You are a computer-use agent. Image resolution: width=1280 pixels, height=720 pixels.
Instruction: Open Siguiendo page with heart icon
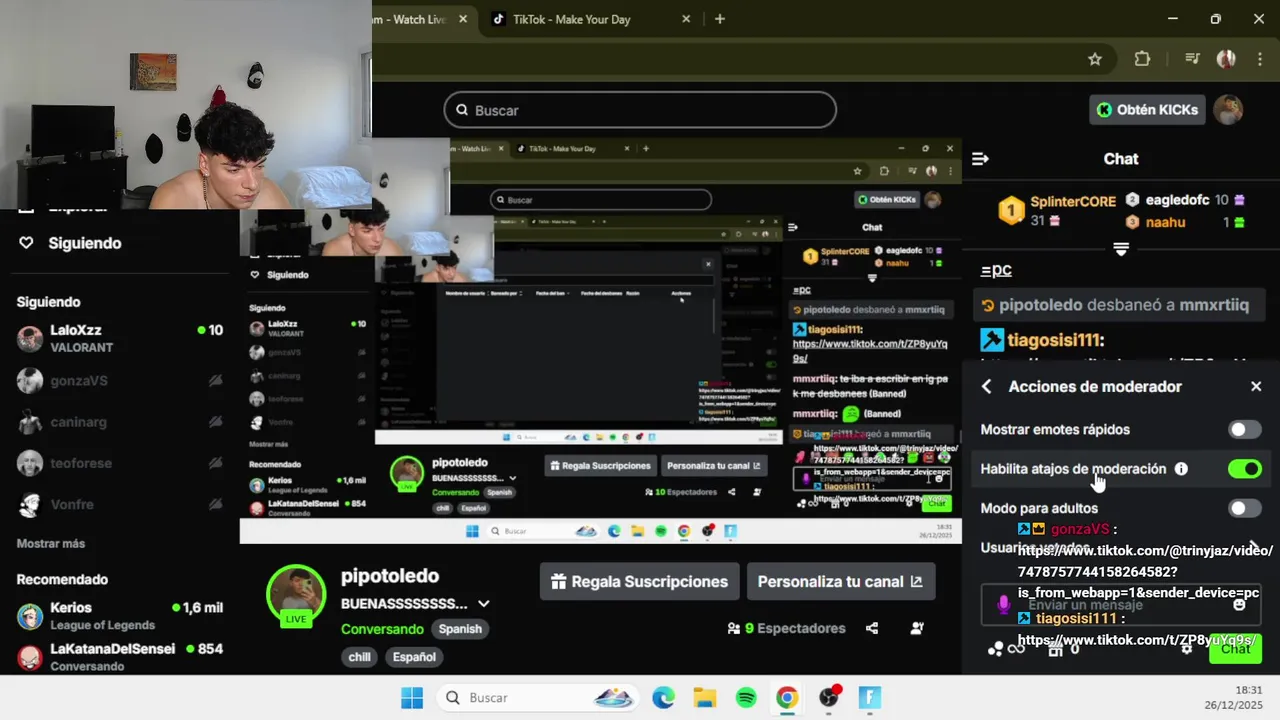[x=70, y=243]
